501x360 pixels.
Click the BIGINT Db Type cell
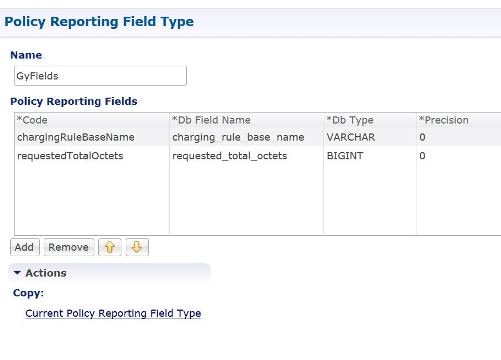(x=370, y=156)
